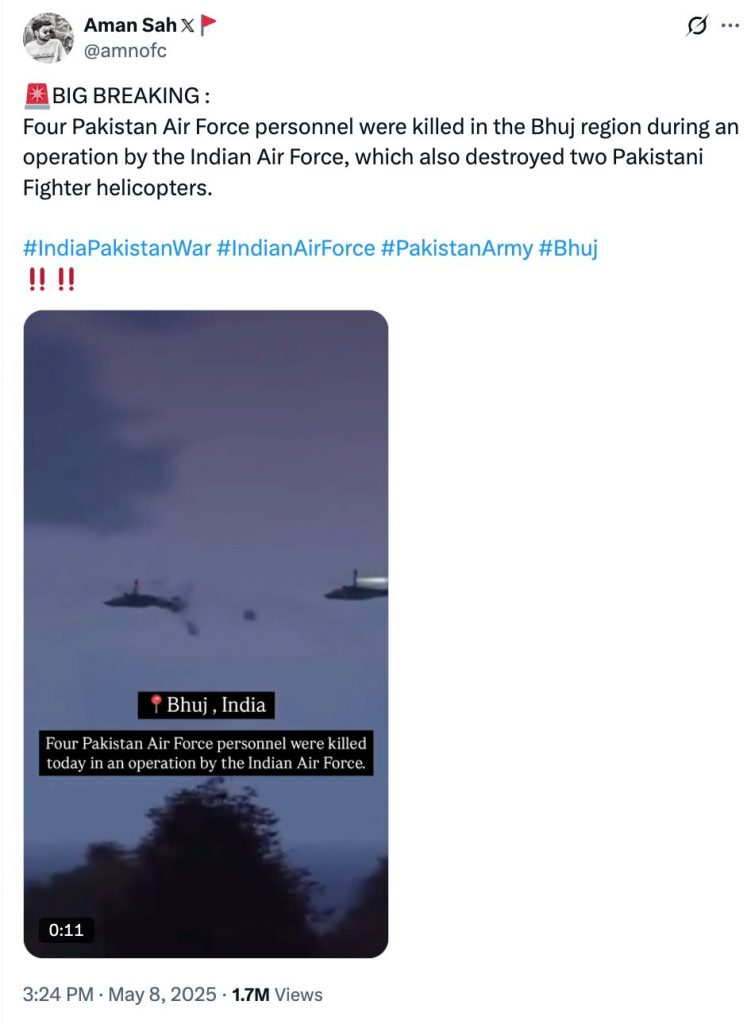The width and height of the screenshot is (751, 1024).
Task: Click the 0:11 video duration badge
Action: (x=66, y=929)
